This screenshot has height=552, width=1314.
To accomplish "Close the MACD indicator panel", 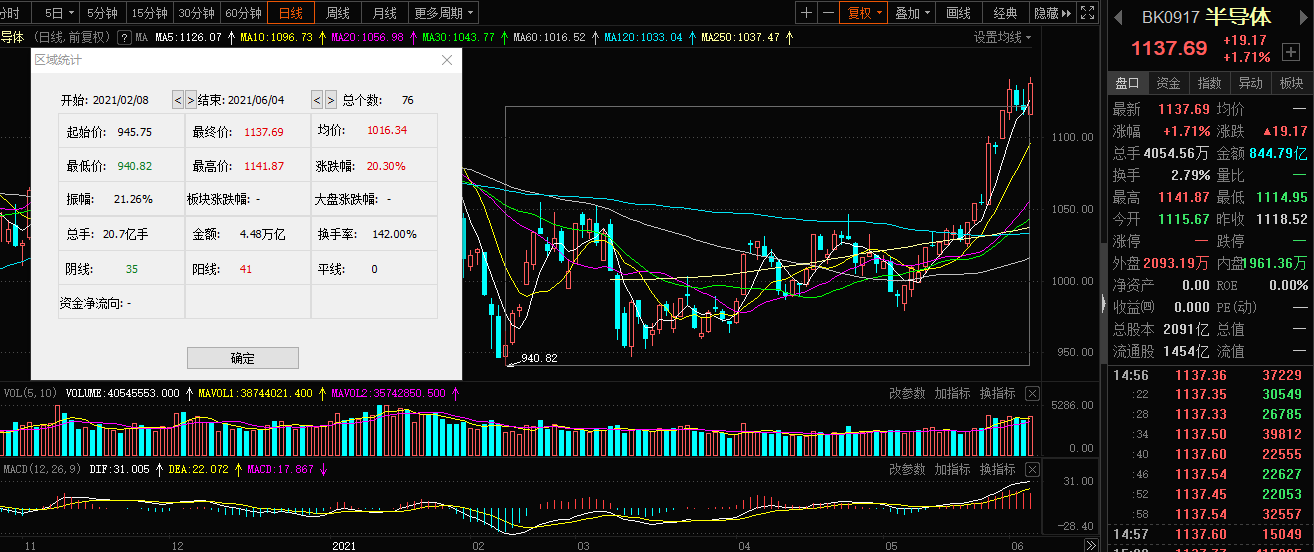I will coord(1033,469).
